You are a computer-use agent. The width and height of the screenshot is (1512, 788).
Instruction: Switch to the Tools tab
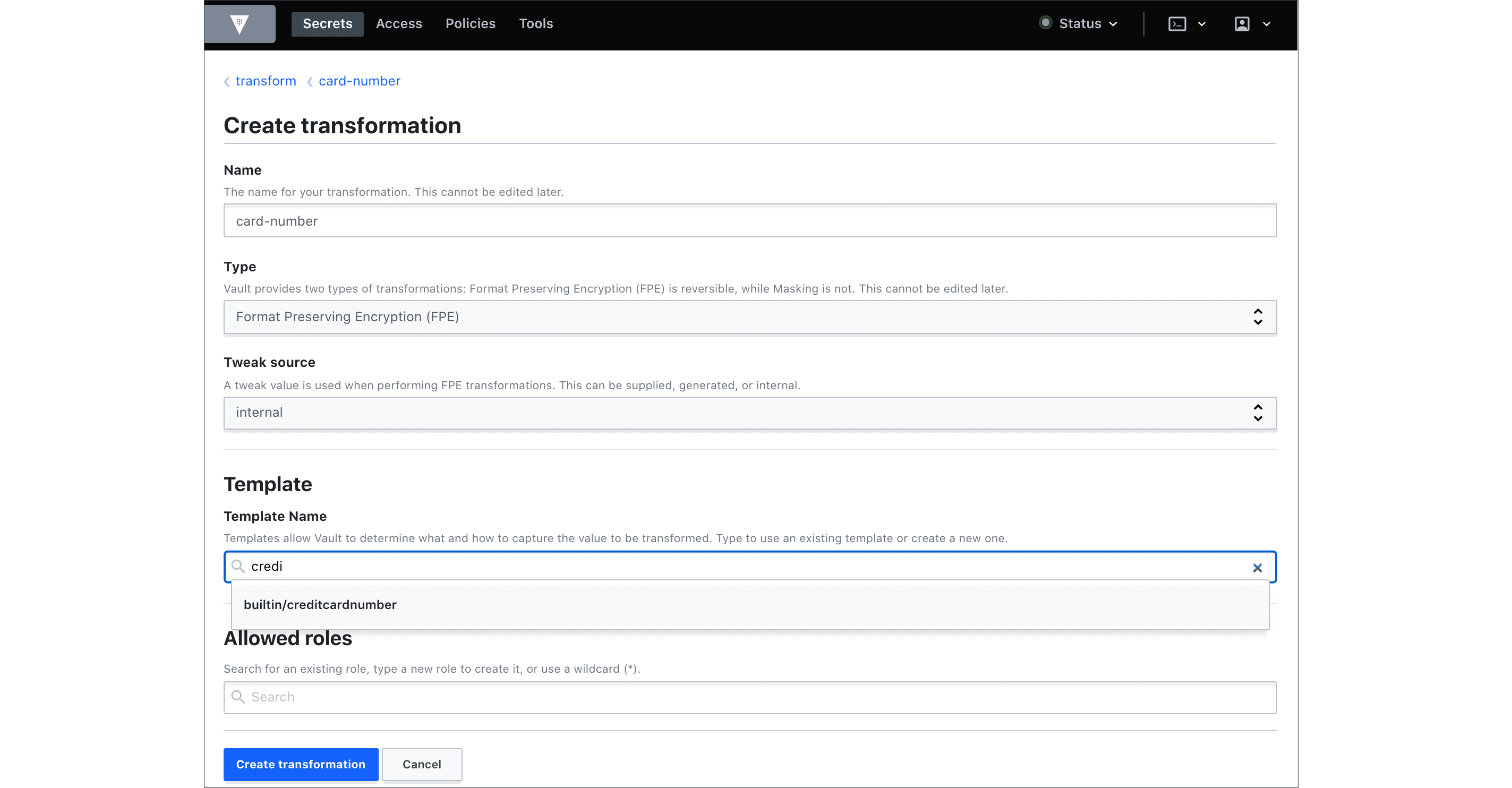point(535,23)
